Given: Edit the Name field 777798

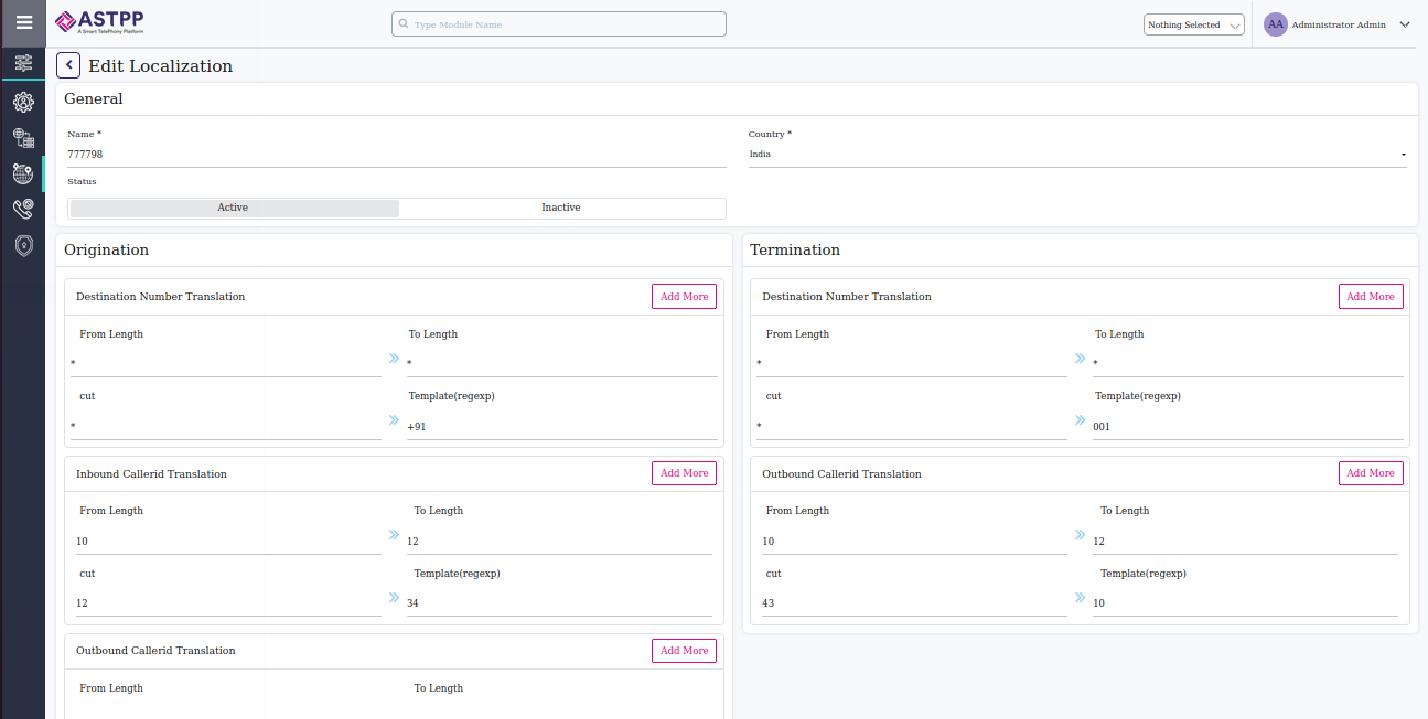Looking at the screenshot, I should point(397,155).
